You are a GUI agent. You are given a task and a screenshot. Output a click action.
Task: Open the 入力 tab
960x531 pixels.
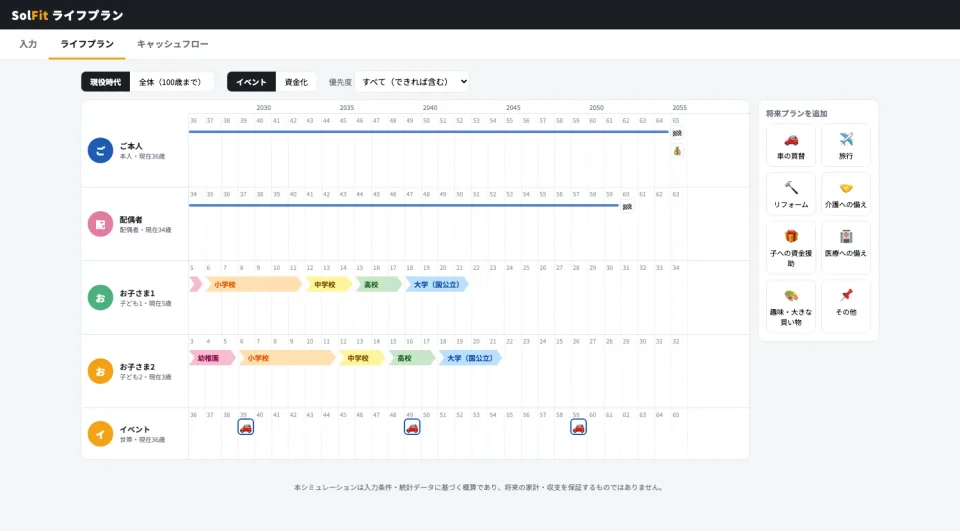point(28,44)
